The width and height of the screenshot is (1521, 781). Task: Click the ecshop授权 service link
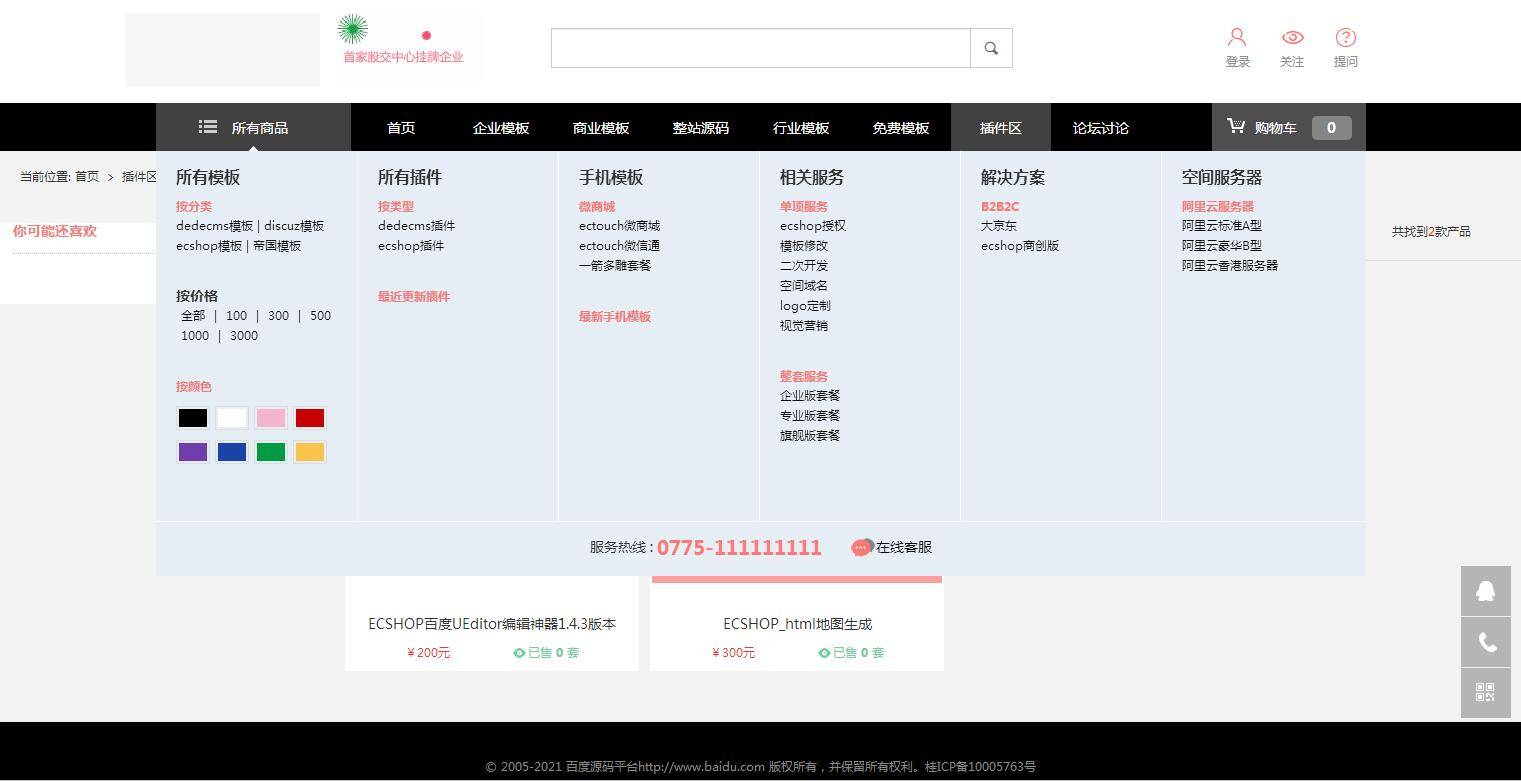[812, 225]
